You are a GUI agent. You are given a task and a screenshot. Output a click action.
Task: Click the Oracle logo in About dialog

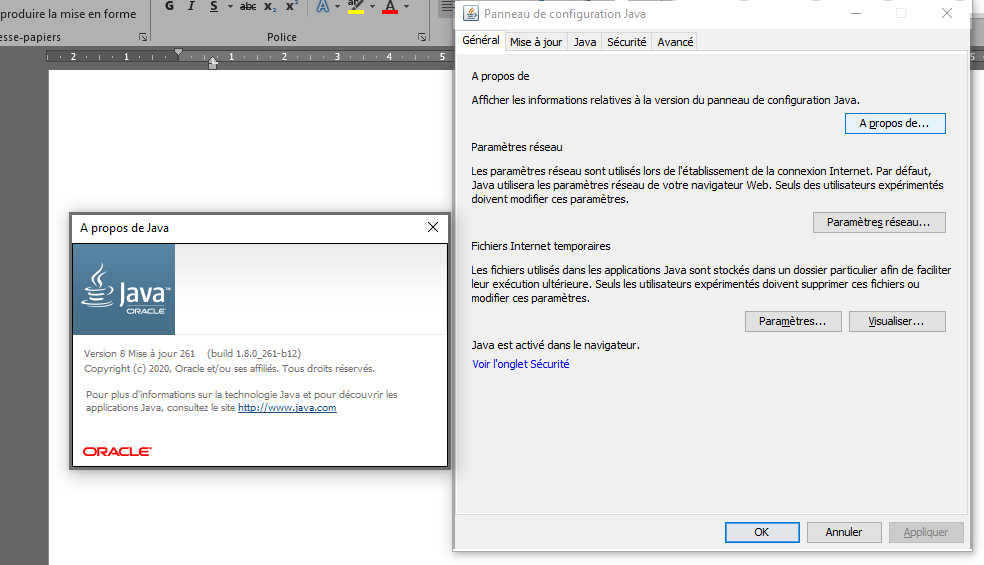[117, 451]
